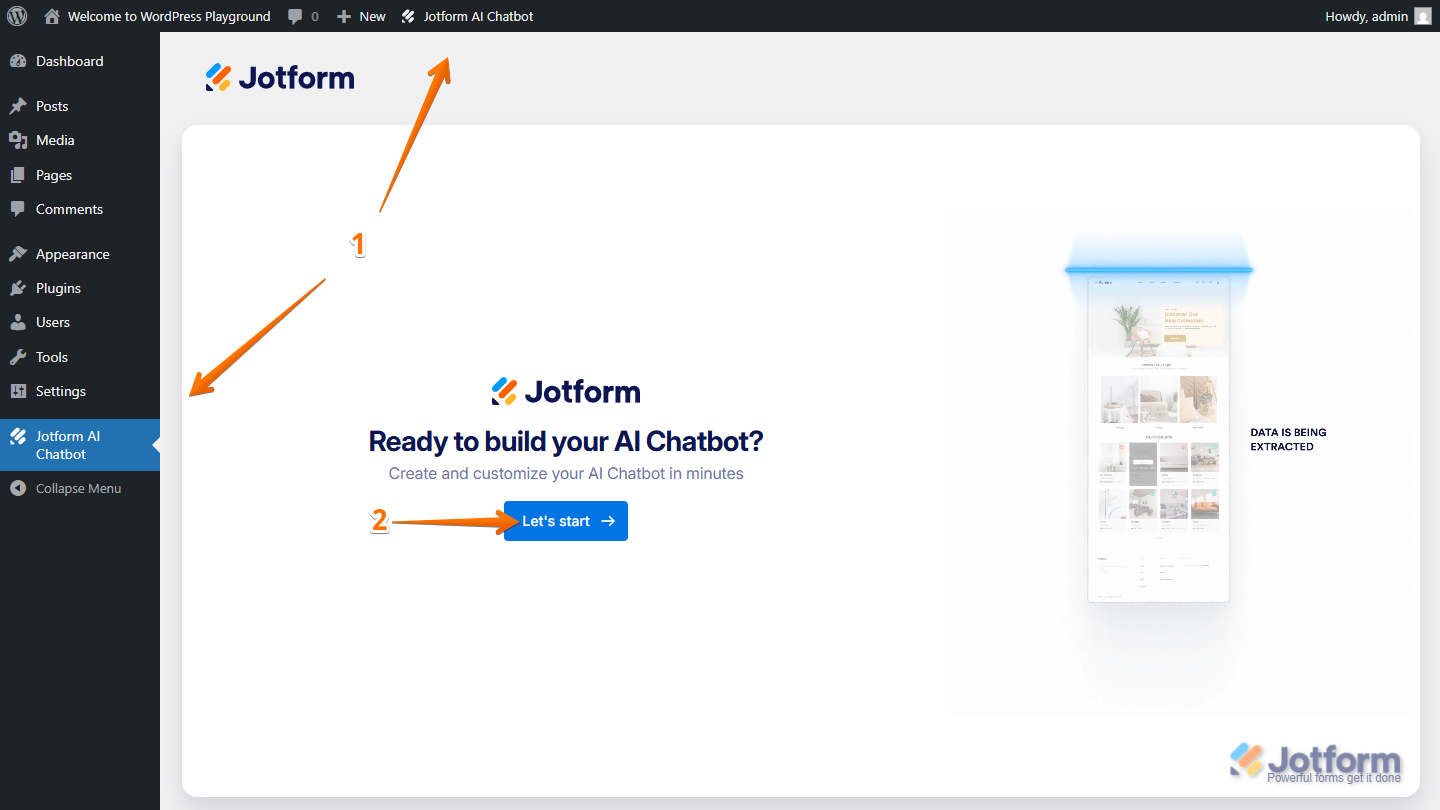Click the Collapse Menu arrow icon
This screenshot has width=1440, height=810.
[x=18, y=488]
